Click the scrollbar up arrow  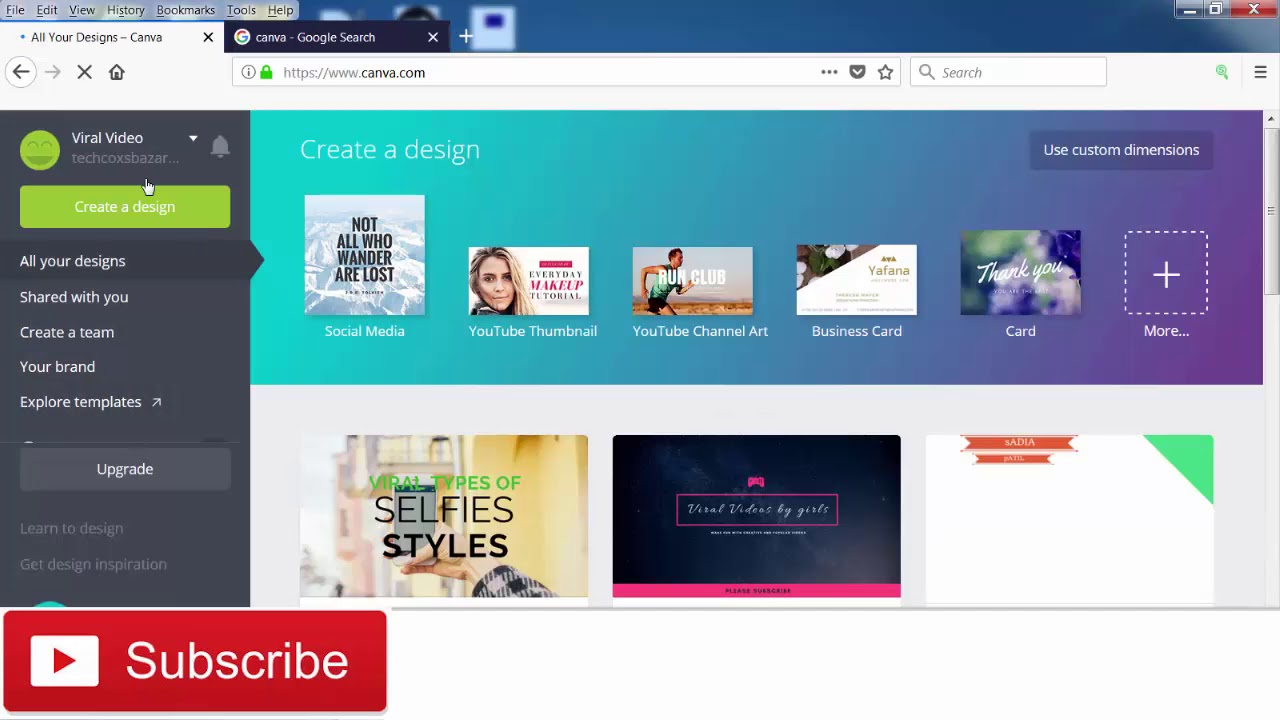[x=1271, y=119]
